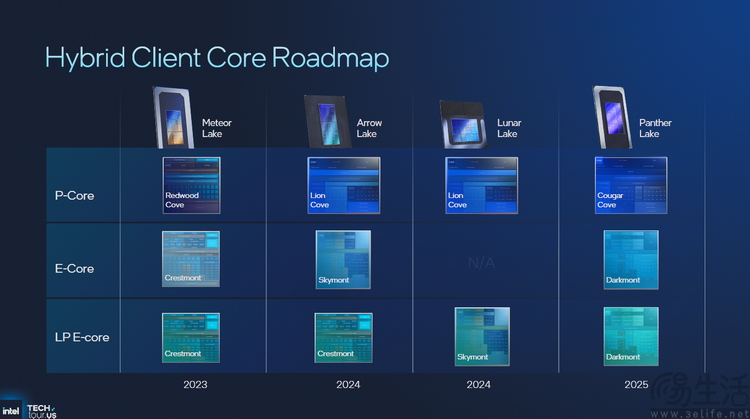Select the Arrow Lake processor image
The image size is (750, 419).
(x=328, y=120)
